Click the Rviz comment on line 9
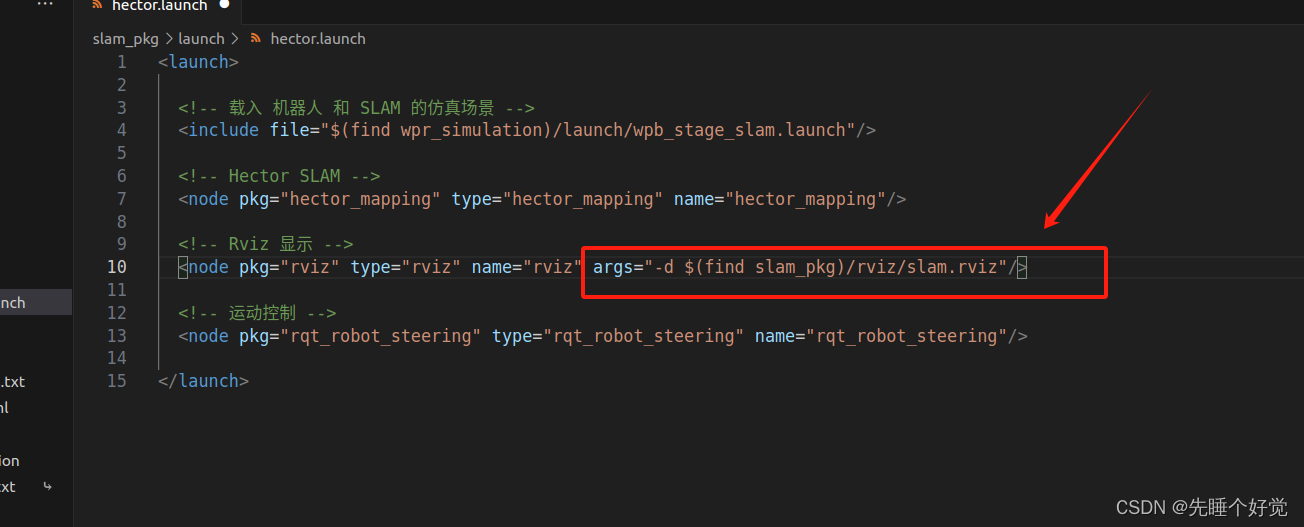Image resolution: width=1304 pixels, height=527 pixels. 266,244
